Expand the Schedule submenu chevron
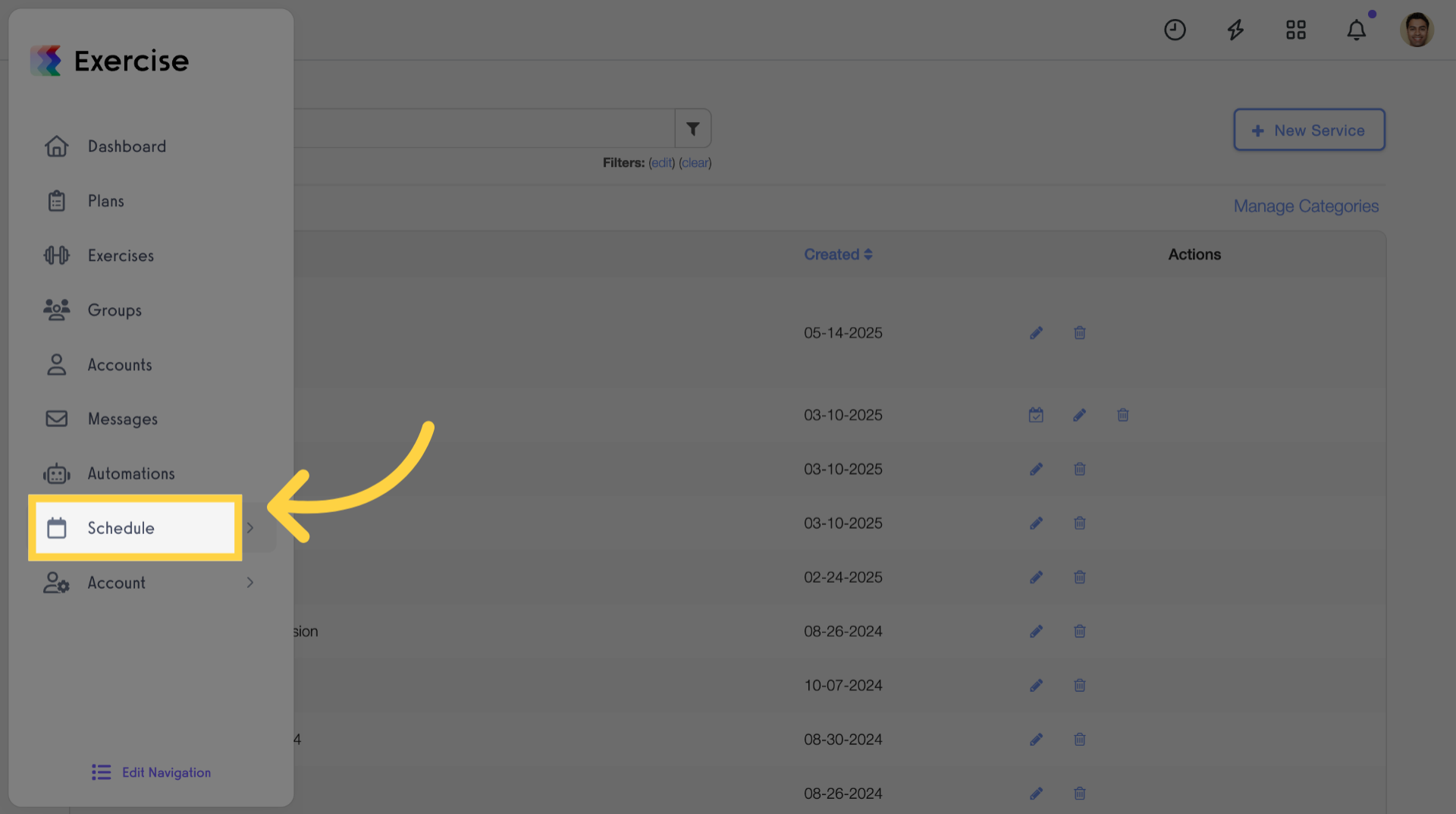The height and width of the screenshot is (814, 1456). coord(250,528)
